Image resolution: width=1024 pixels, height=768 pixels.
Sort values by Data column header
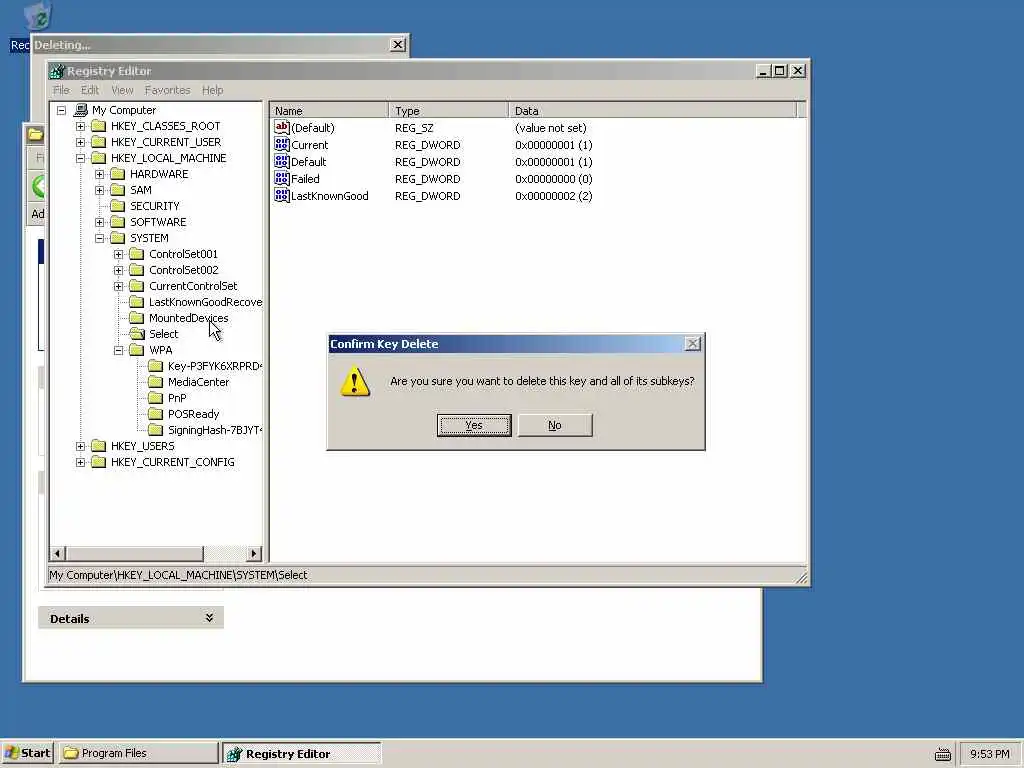coord(652,110)
